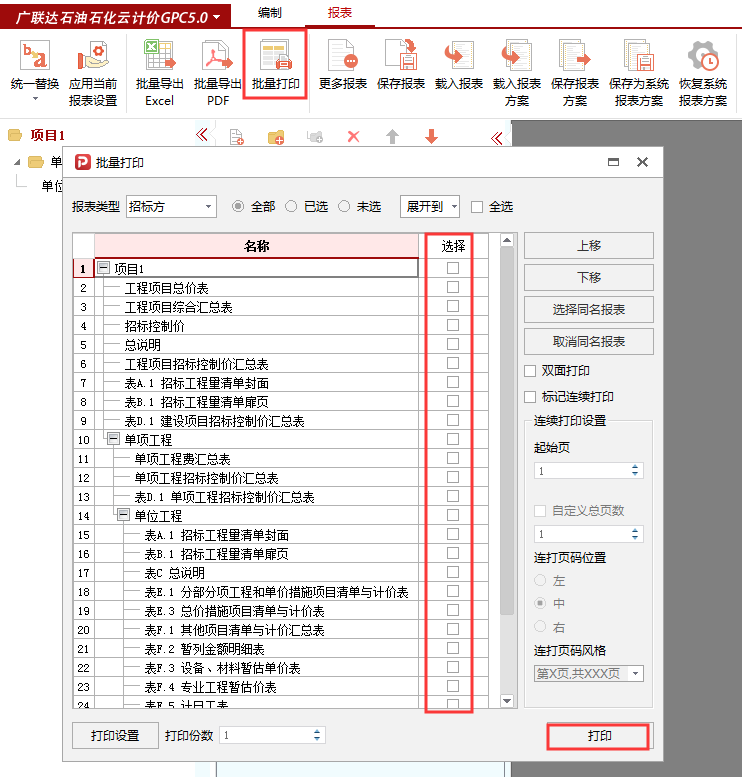Check the box for 单项工程费汇总表
Image resolution: width=742 pixels, height=777 pixels.
(x=453, y=458)
